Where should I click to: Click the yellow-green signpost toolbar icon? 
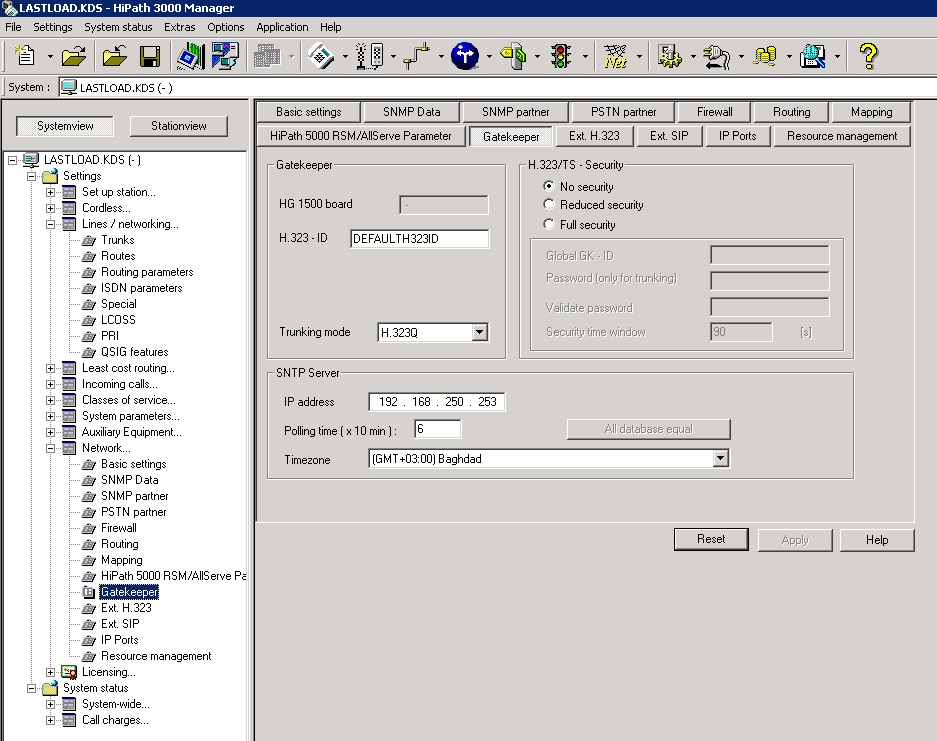pos(513,56)
